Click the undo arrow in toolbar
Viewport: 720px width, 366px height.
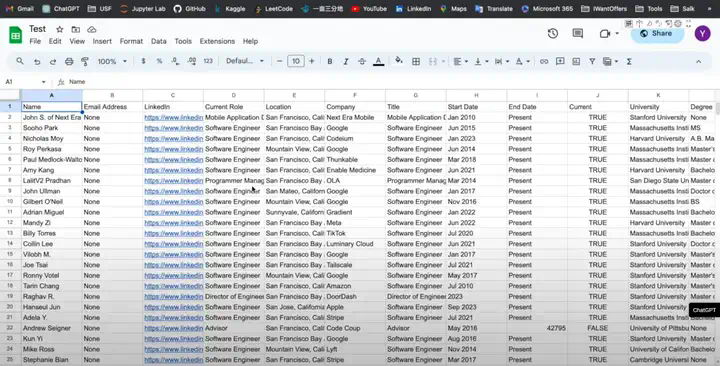click(x=37, y=62)
